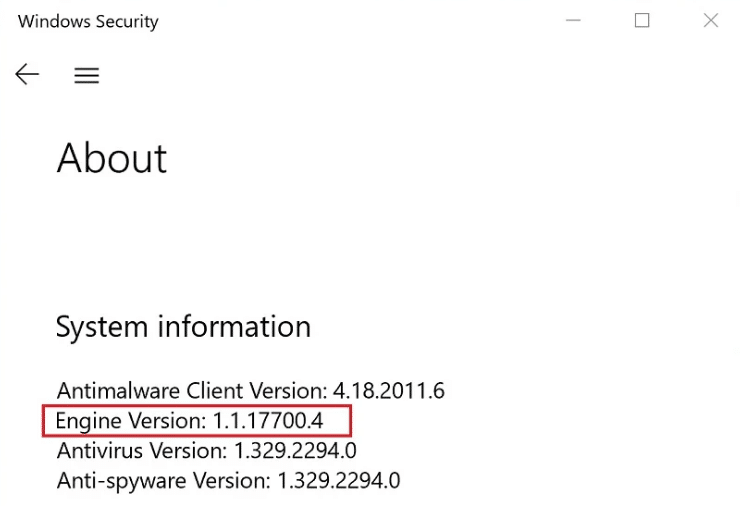The height and width of the screenshot is (506, 740).
Task: Click the red box's right edge
Action: (x=350, y=421)
